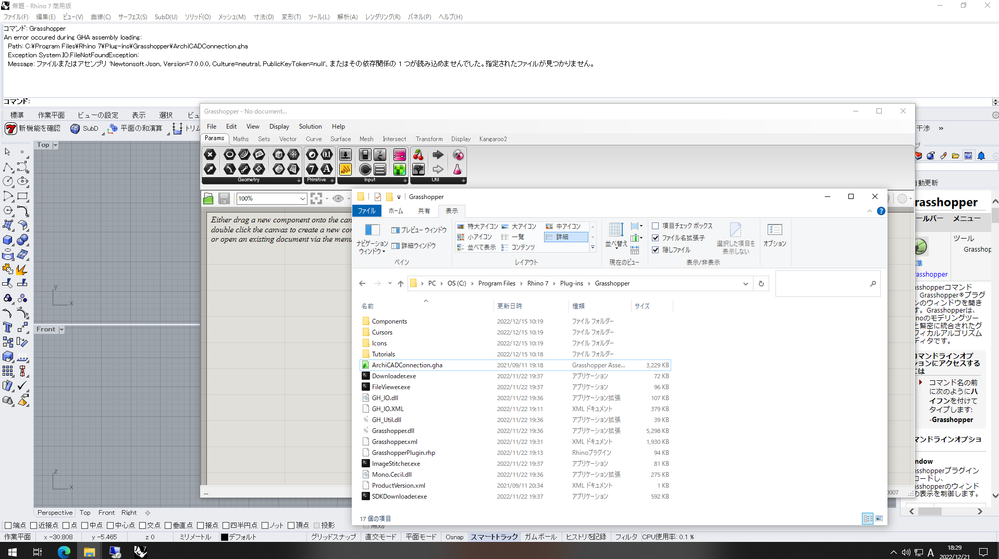This screenshot has height=559, width=999.
Task: Open file with Grasshopper green folder icon
Action: click(x=209, y=199)
